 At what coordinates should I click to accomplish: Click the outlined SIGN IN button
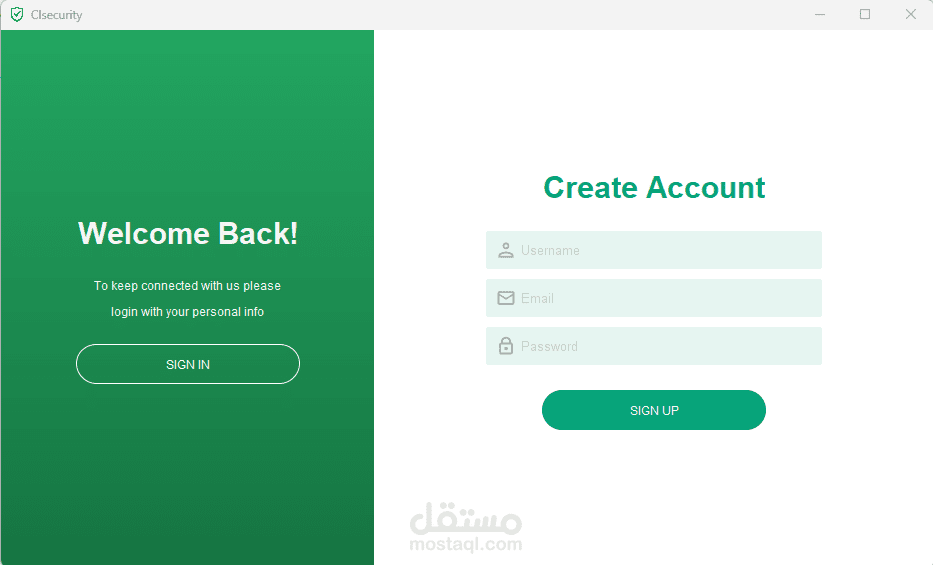click(187, 364)
